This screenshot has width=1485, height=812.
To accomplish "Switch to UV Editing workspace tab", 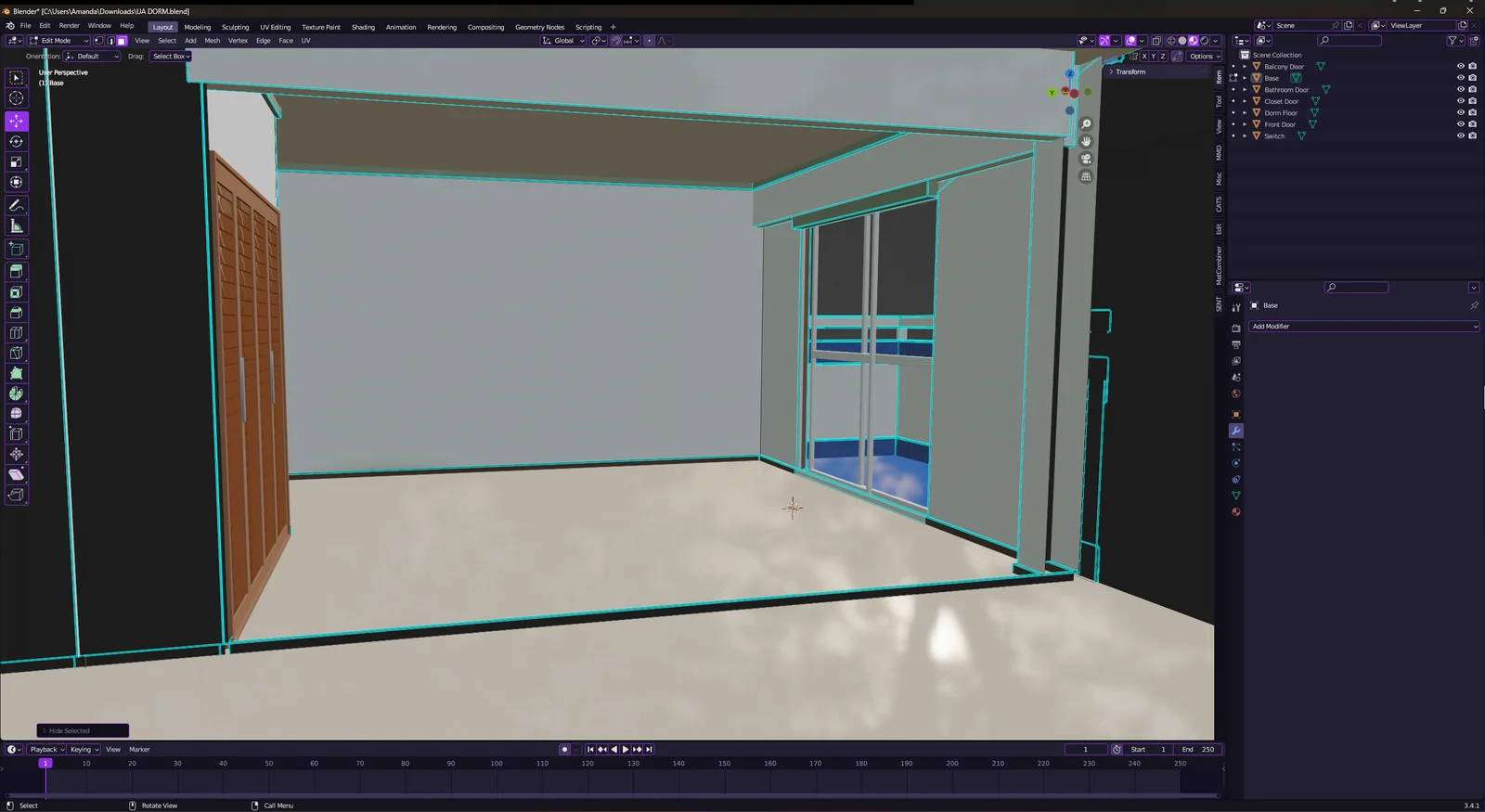I will 275,27.
